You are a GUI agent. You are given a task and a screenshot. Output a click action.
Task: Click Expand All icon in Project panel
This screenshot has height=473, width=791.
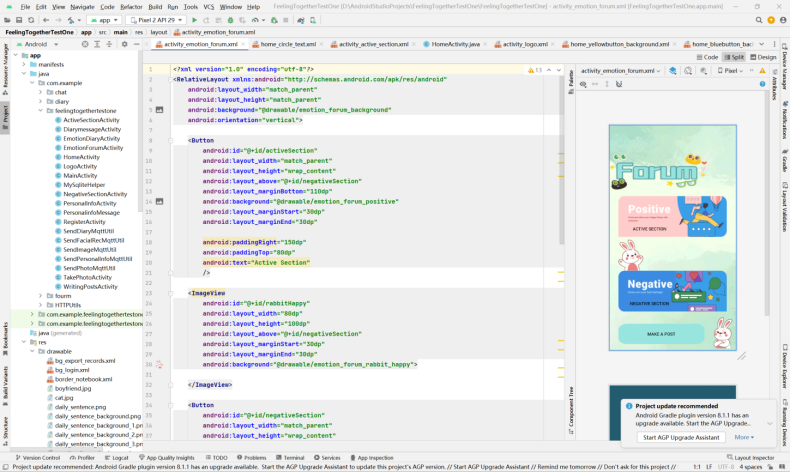coord(97,44)
